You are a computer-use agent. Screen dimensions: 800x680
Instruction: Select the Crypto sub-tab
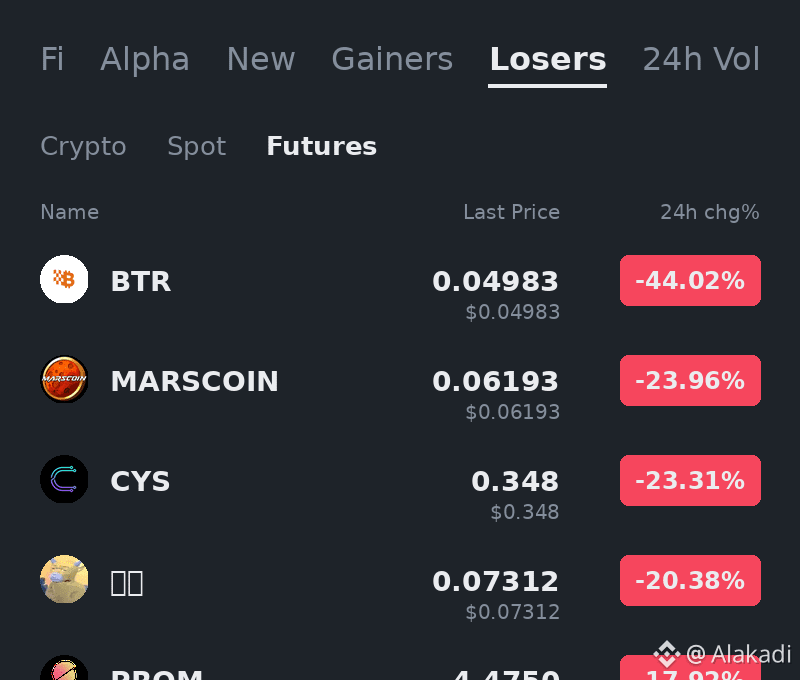[83, 146]
